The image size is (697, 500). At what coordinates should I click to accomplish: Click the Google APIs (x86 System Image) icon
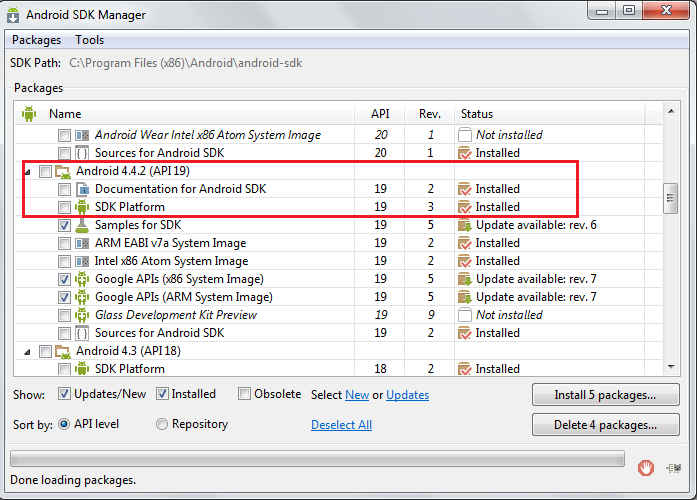[82, 279]
